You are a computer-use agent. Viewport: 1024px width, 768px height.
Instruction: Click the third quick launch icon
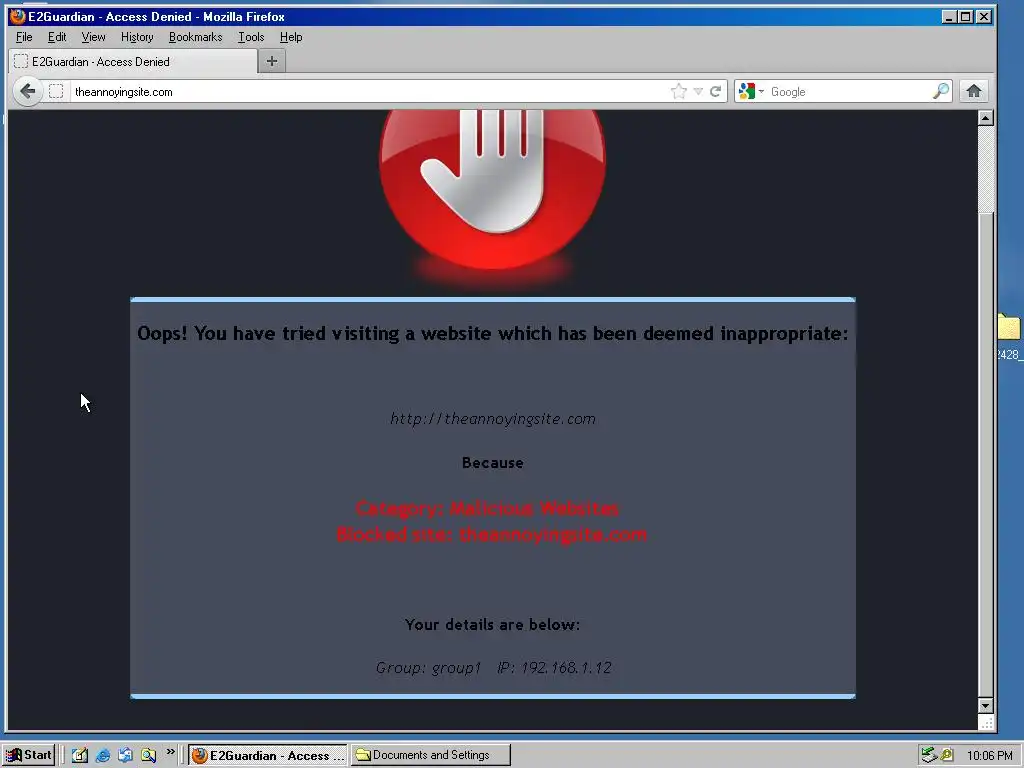click(x=125, y=756)
